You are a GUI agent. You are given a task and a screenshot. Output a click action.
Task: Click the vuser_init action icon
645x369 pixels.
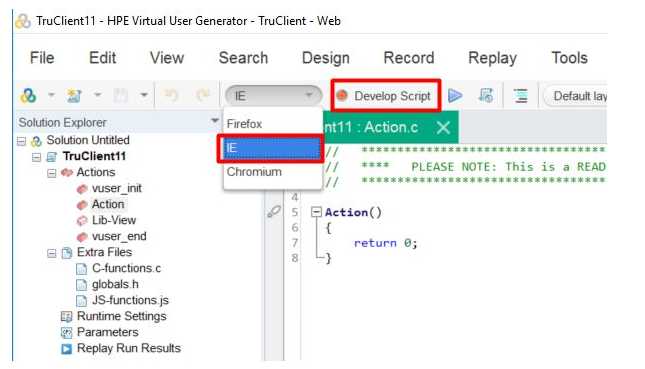(82, 189)
